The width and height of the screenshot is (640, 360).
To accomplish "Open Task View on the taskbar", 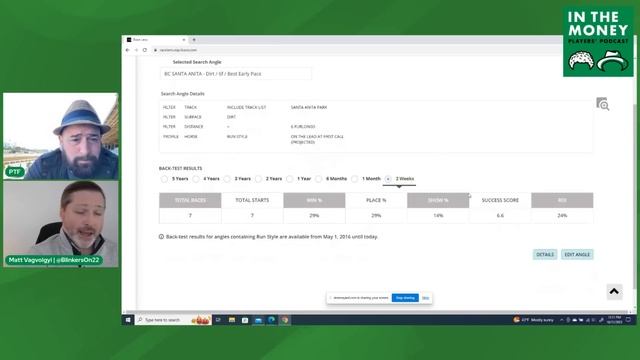I will click(218, 320).
